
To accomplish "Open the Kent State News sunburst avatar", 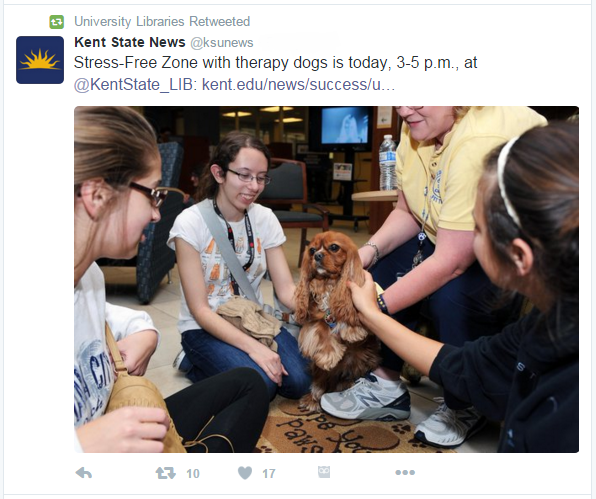I will click(40, 60).
